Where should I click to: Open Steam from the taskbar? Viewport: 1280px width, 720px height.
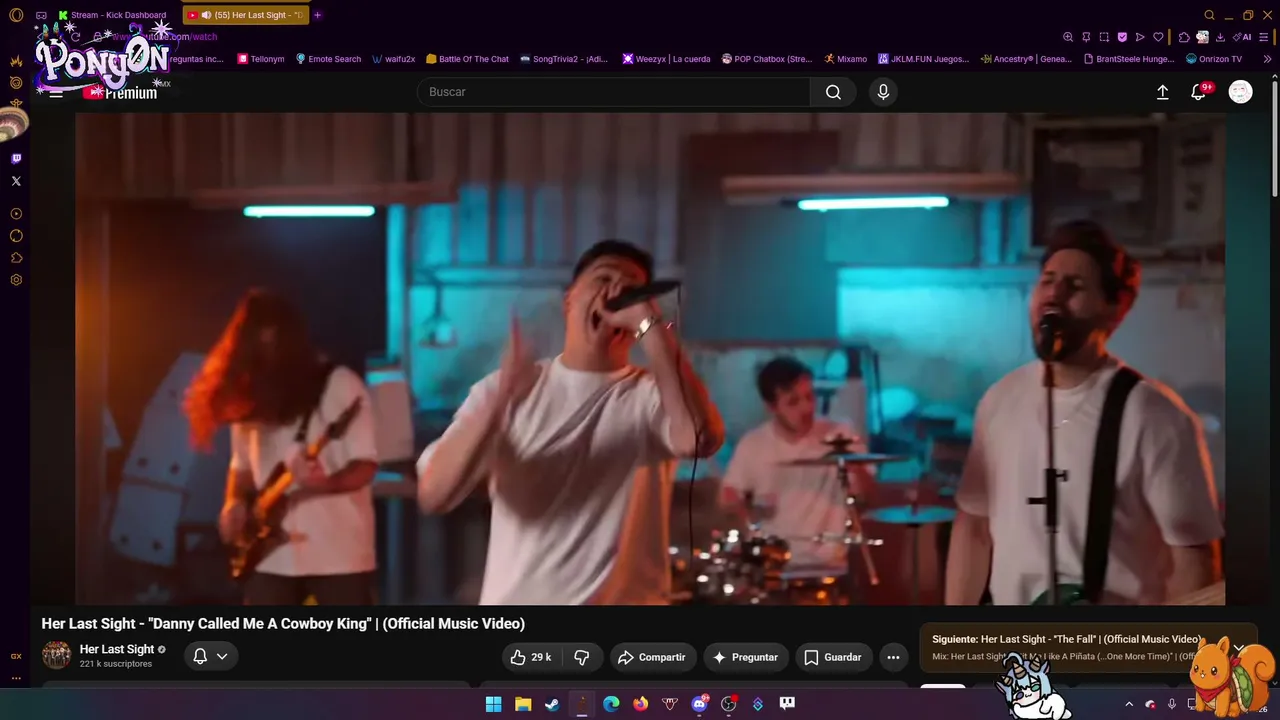click(552, 704)
